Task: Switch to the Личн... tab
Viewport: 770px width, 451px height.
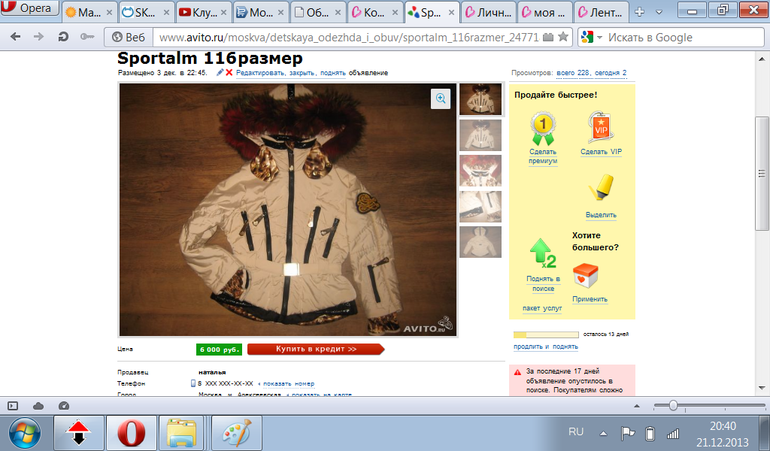Action: click(x=488, y=12)
